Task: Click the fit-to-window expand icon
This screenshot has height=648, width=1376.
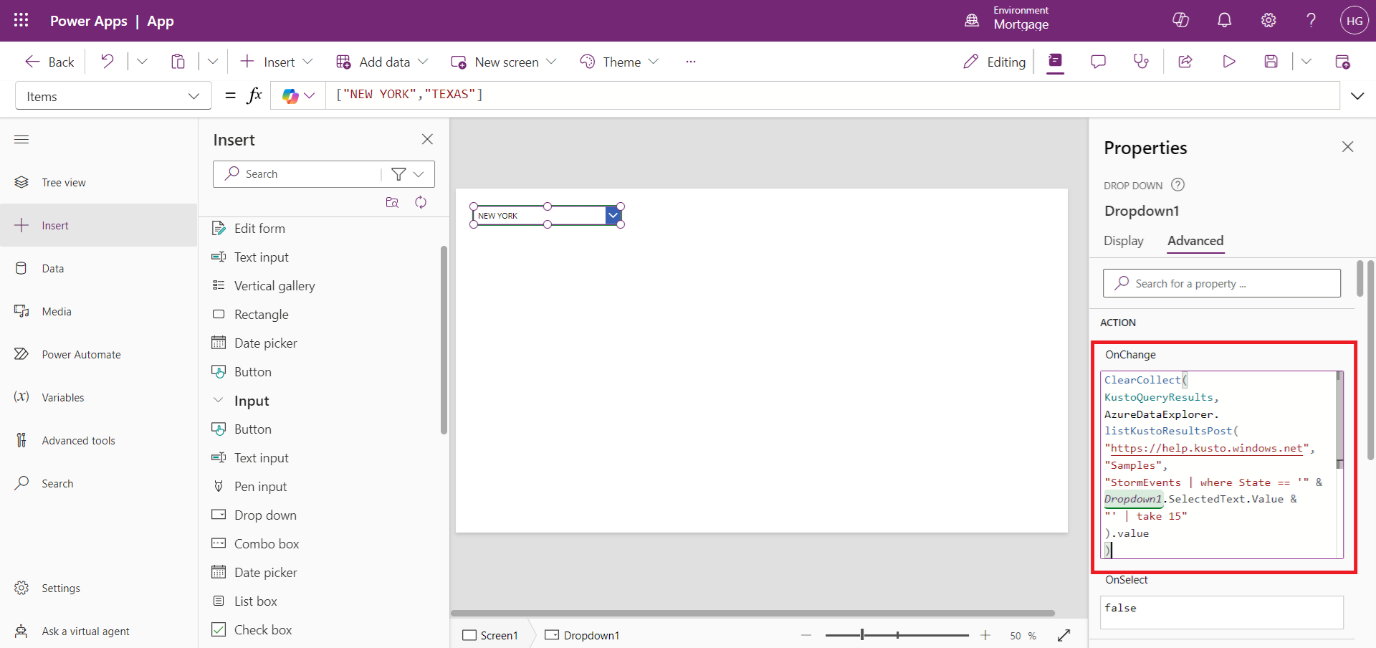Action: pos(1064,635)
